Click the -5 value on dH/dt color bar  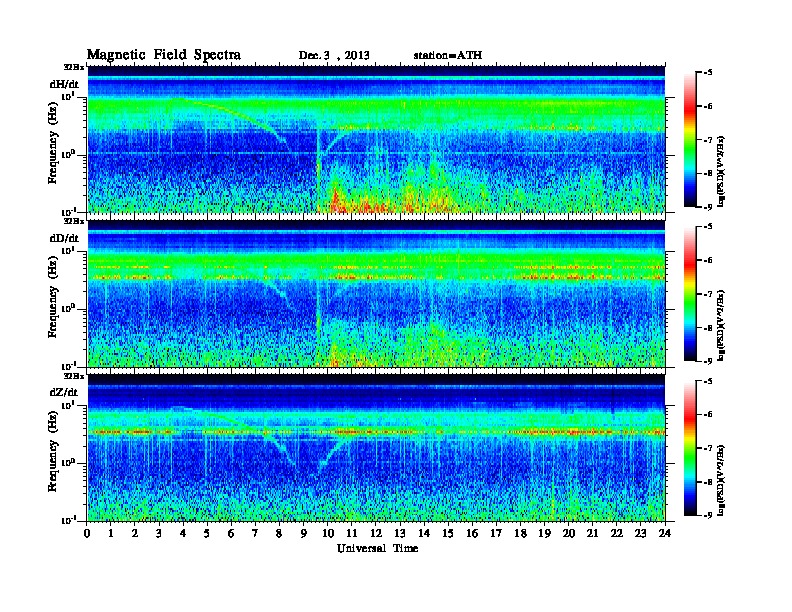pos(708,73)
